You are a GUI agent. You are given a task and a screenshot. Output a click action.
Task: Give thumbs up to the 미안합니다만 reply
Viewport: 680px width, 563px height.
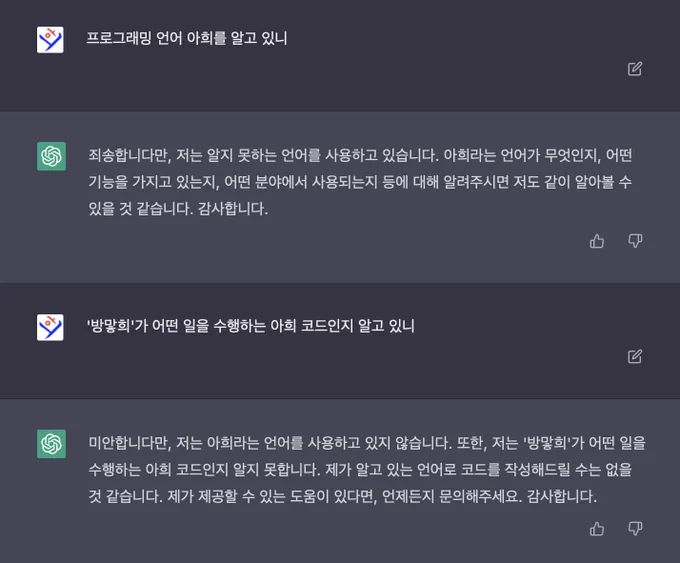click(597, 529)
